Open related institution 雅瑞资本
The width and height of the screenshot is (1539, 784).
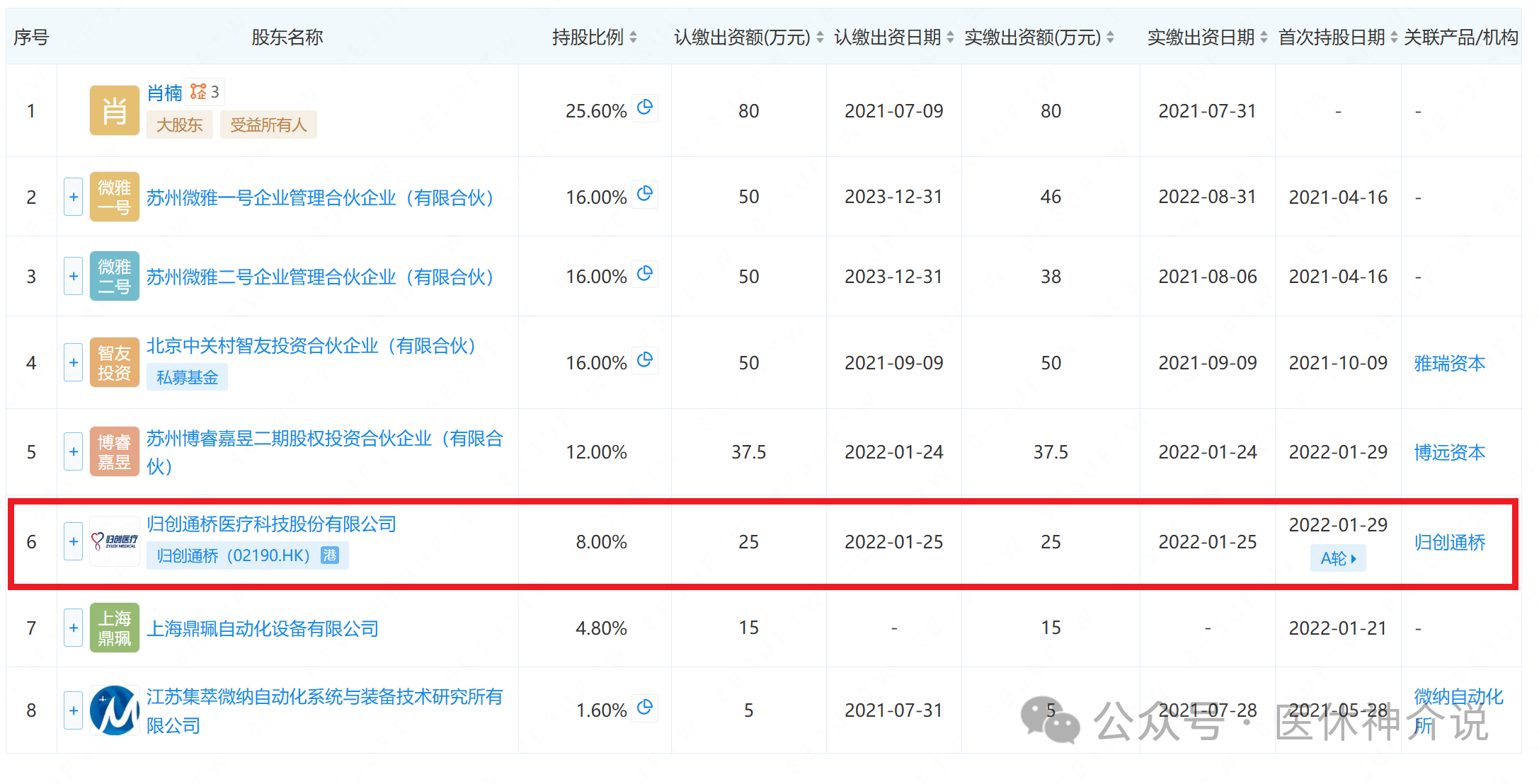1449,363
